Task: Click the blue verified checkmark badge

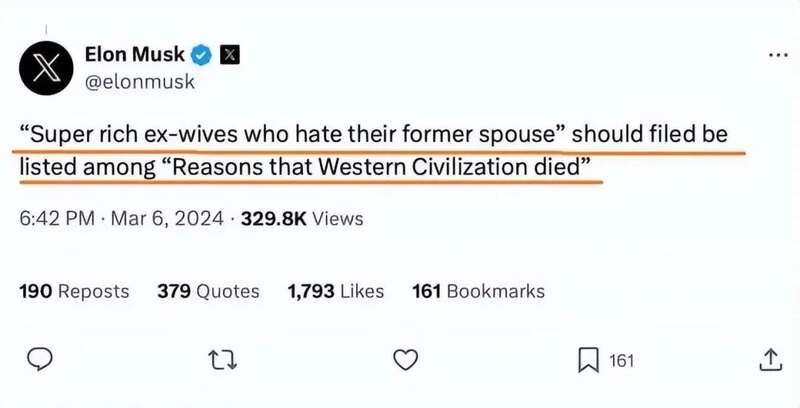Action: [203, 54]
